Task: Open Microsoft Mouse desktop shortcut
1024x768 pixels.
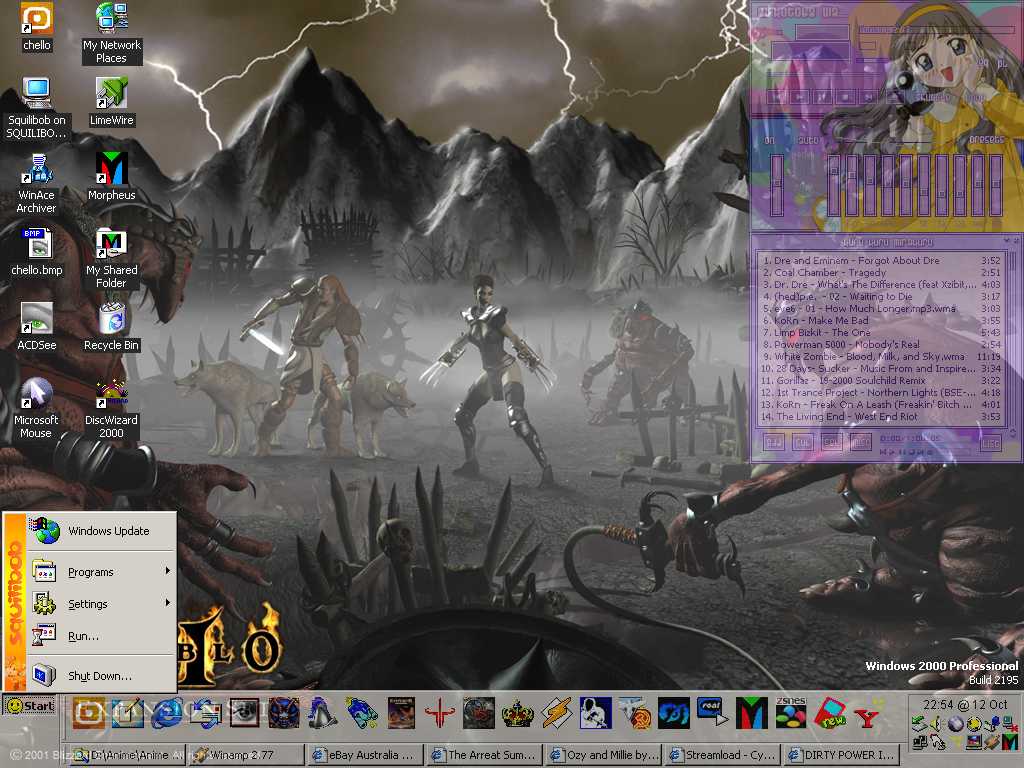Action: [37, 409]
